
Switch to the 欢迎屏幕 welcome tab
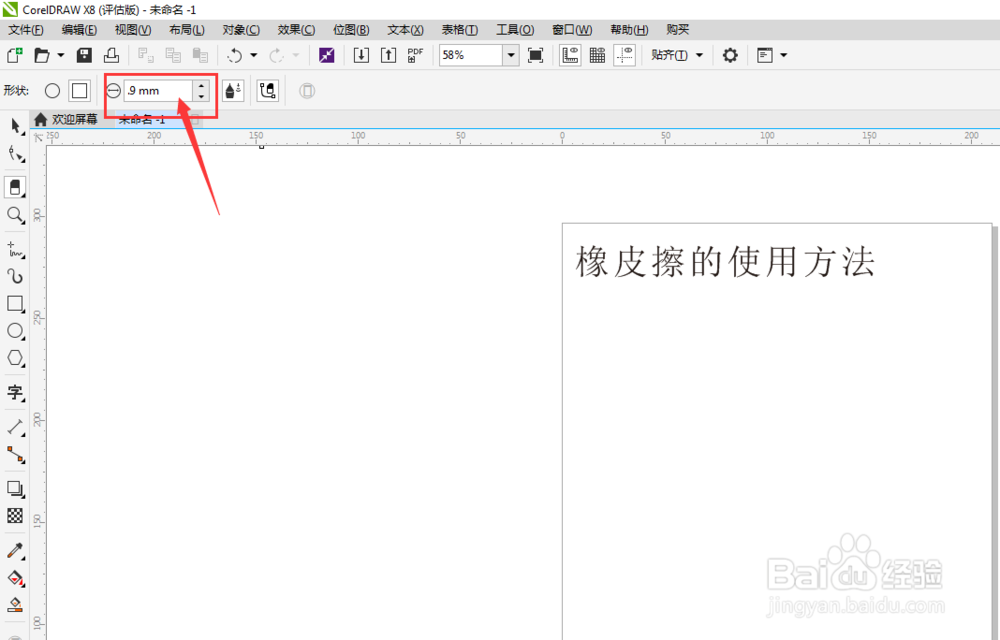(75, 118)
